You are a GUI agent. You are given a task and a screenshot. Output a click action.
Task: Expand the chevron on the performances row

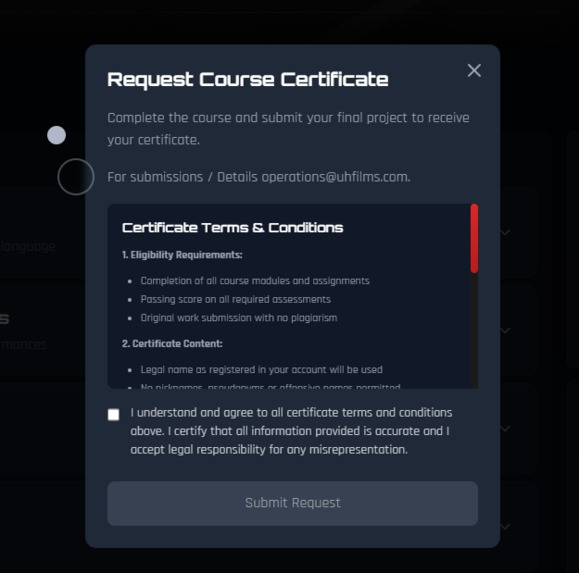click(505, 330)
